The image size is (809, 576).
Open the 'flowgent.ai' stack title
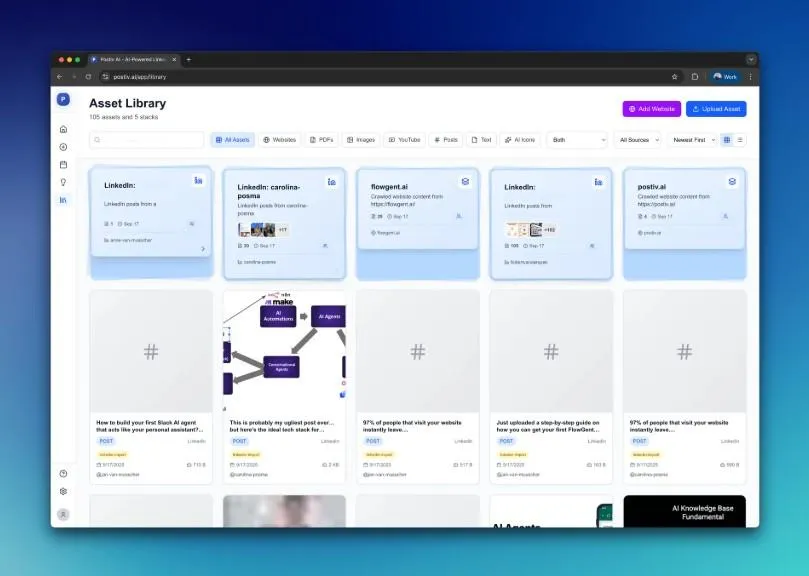(389, 187)
